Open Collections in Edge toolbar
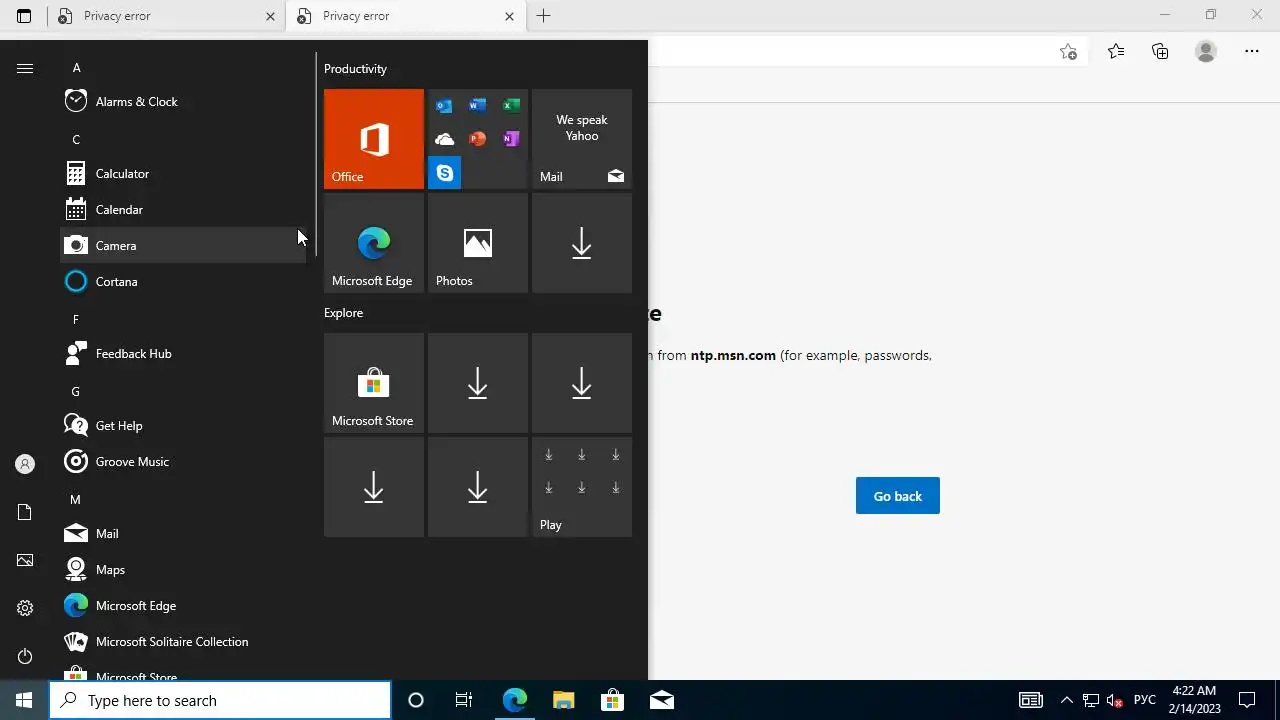Screen dimensions: 1280x720 coord(1160,52)
